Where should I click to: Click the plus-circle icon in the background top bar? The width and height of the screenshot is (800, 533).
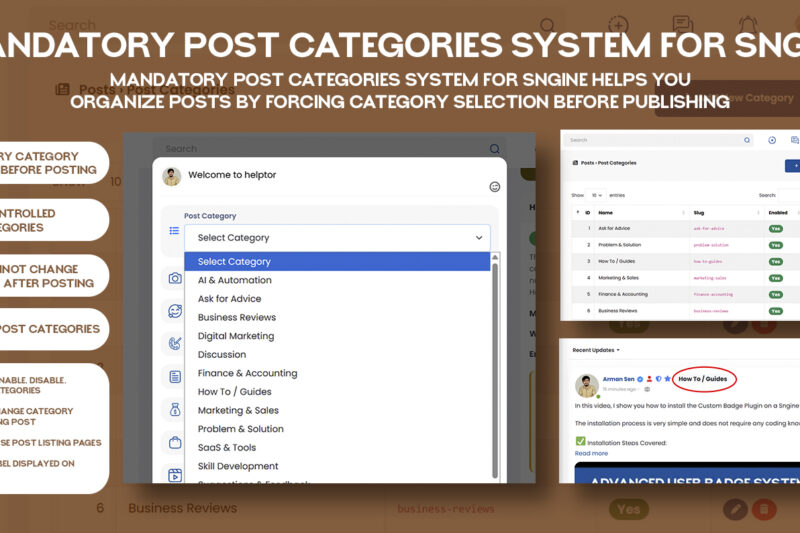tap(618, 24)
